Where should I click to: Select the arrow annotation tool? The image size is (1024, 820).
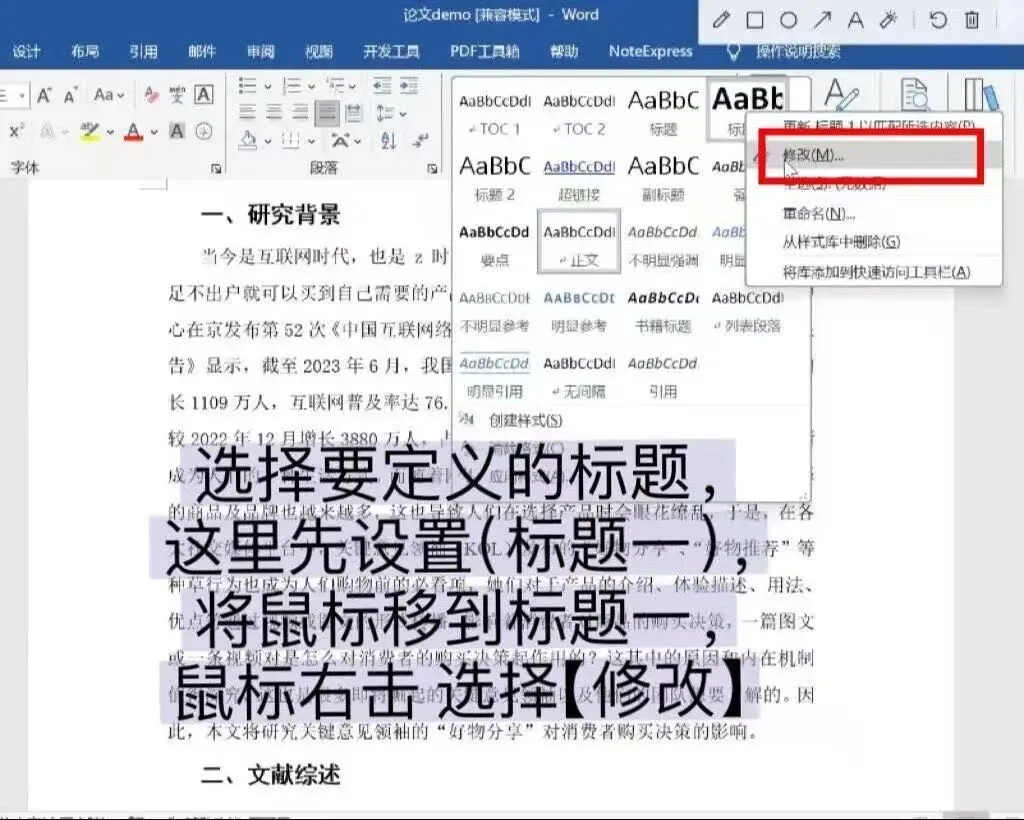(x=822, y=20)
